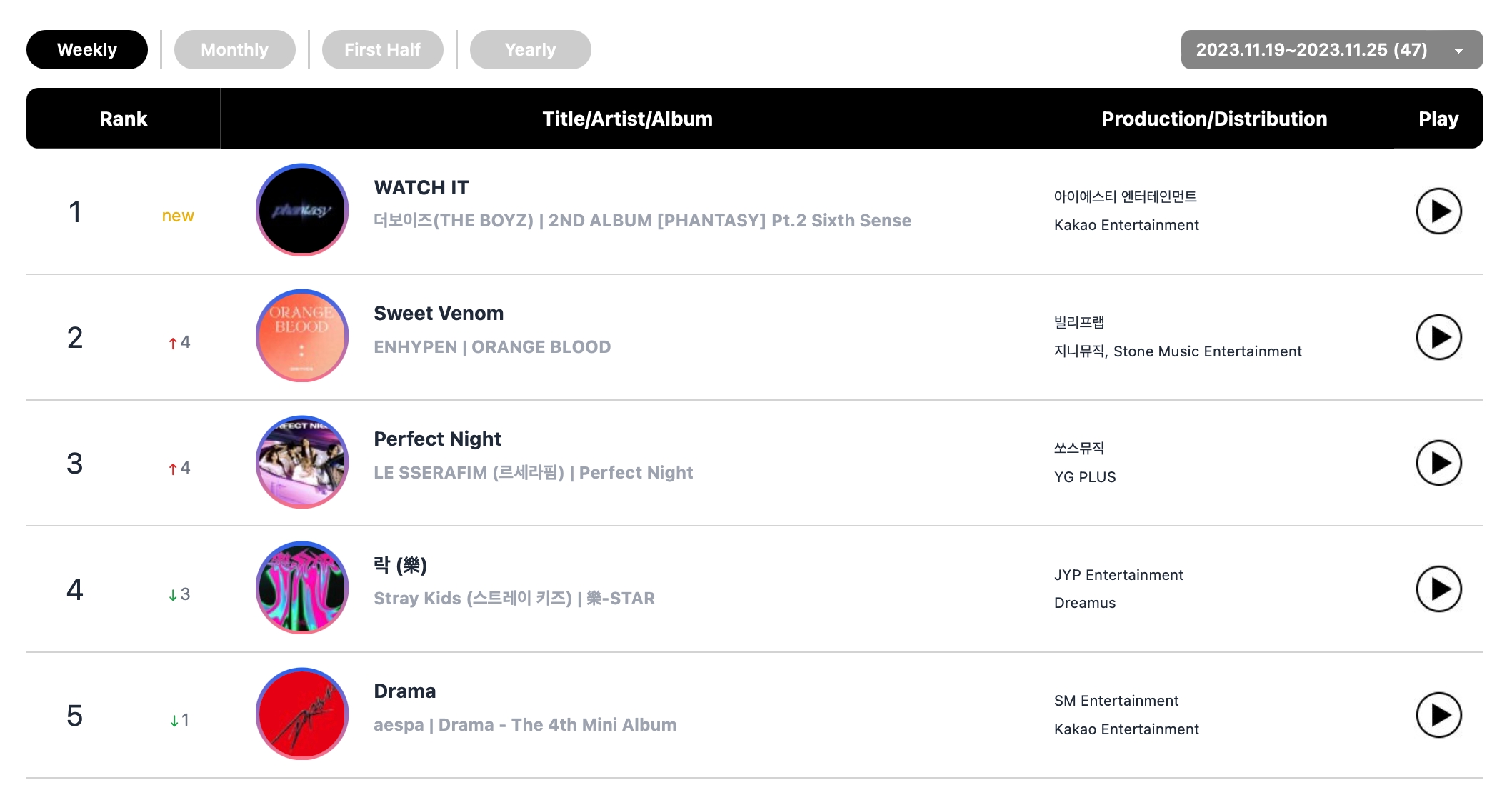The width and height of the screenshot is (1512, 790).
Task: Click the Sweet Venom song title
Action: 439,314
